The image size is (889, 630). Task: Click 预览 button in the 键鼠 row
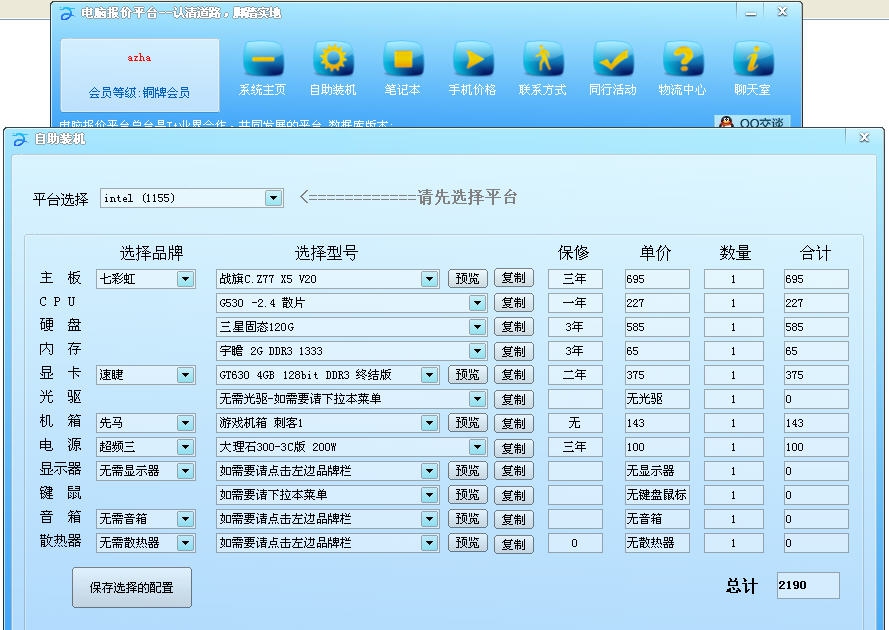pyautogui.click(x=468, y=495)
